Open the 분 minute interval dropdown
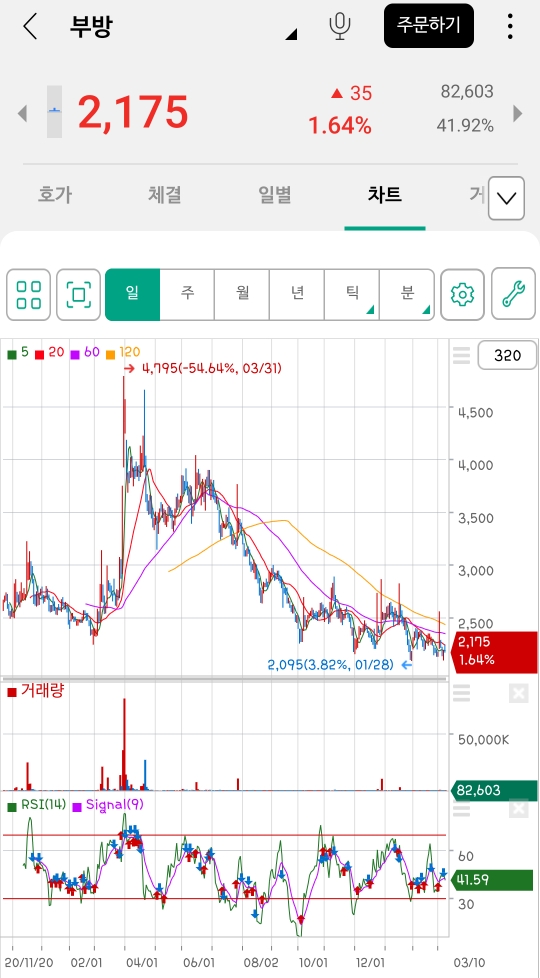The width and height of the screenshot is (540, 978). (407, 294)
